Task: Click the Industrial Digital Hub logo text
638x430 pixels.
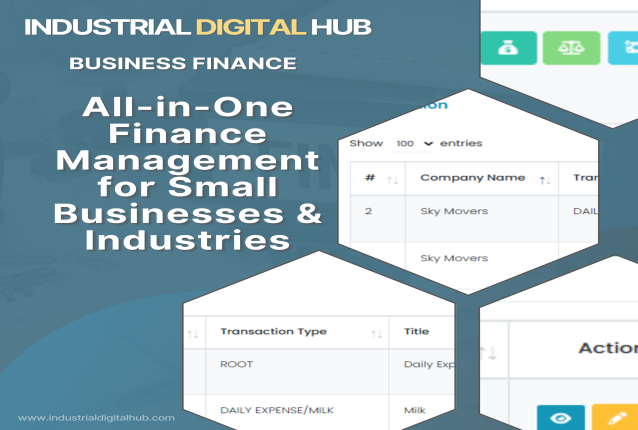Action: pyautogui.click(x=198, y=27)
